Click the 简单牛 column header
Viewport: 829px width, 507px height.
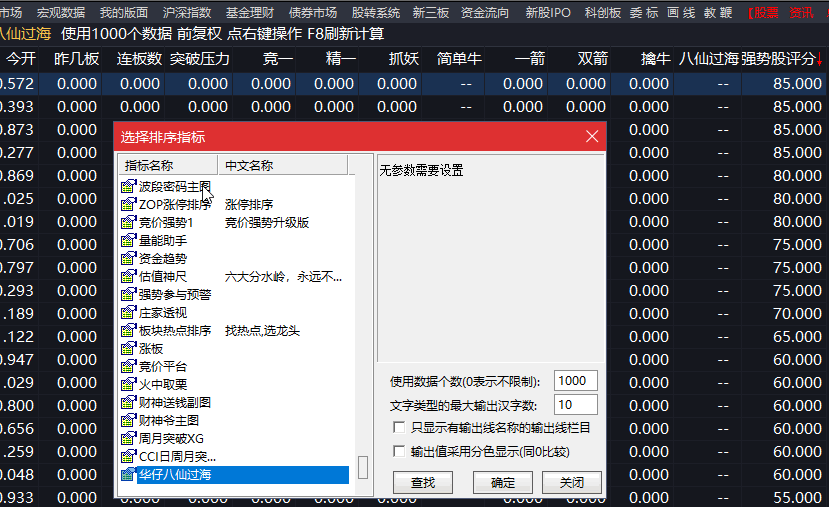click(x=459, y=58)
